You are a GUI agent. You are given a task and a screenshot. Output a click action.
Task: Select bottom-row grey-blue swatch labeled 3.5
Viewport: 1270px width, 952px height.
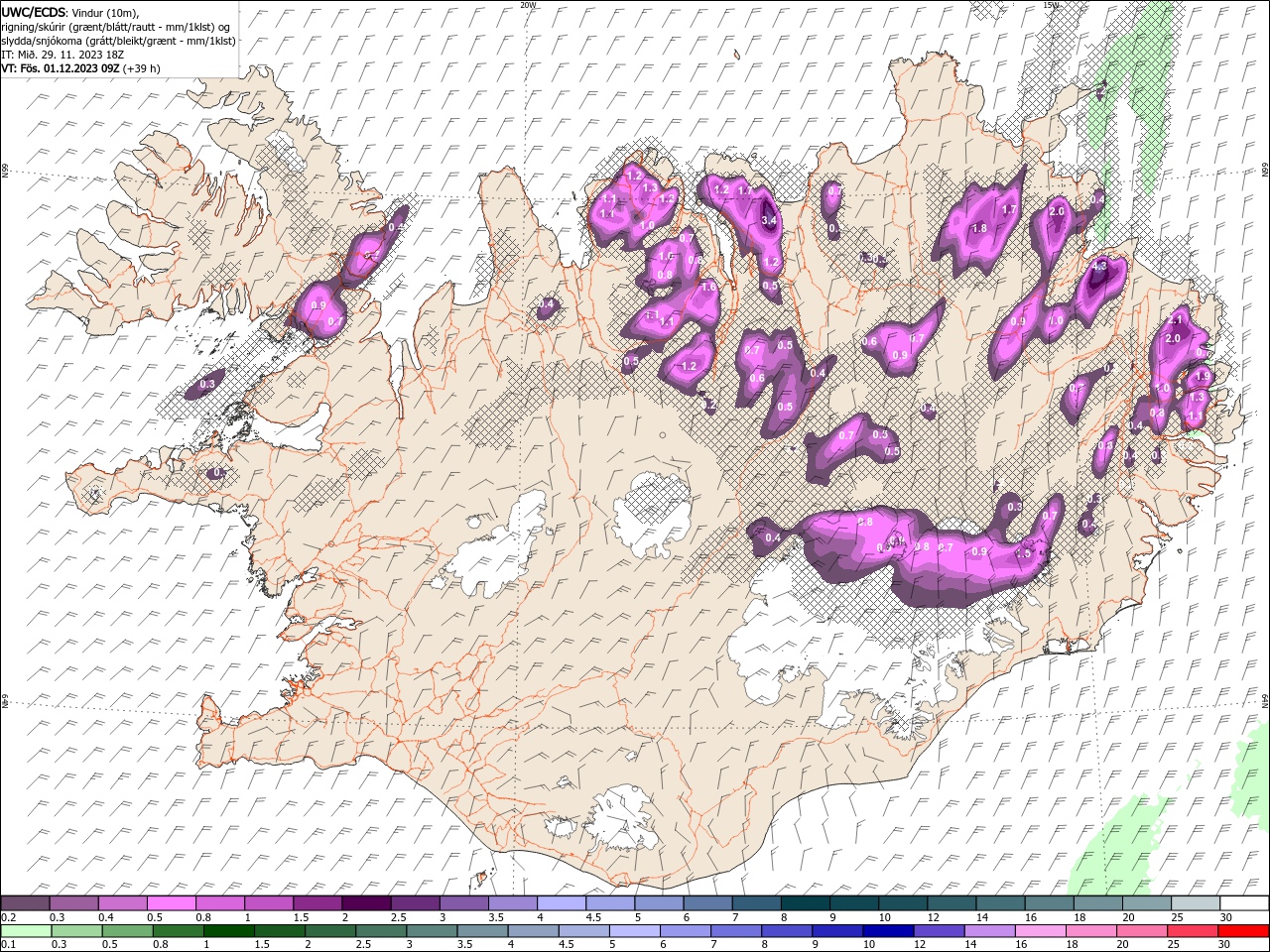(482, 930)
